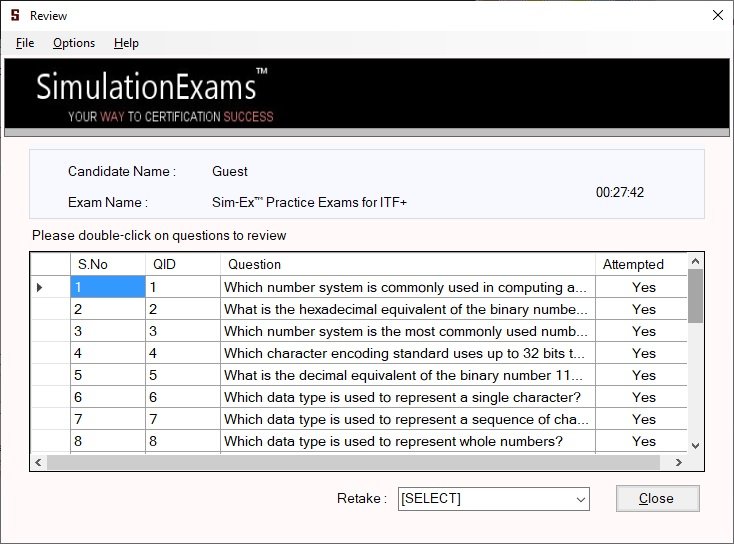Click the vertical scrollbar thumb
734x544 pixels.
[695, 296]
